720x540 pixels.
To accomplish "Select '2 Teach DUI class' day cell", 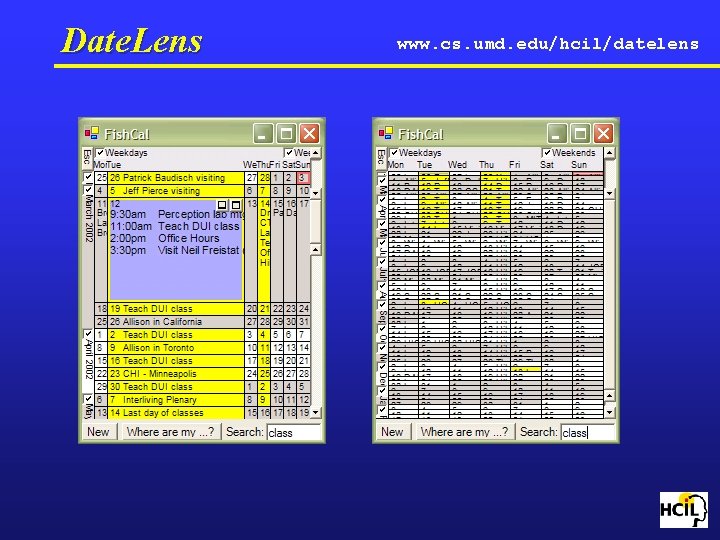I will click(176, 334).
